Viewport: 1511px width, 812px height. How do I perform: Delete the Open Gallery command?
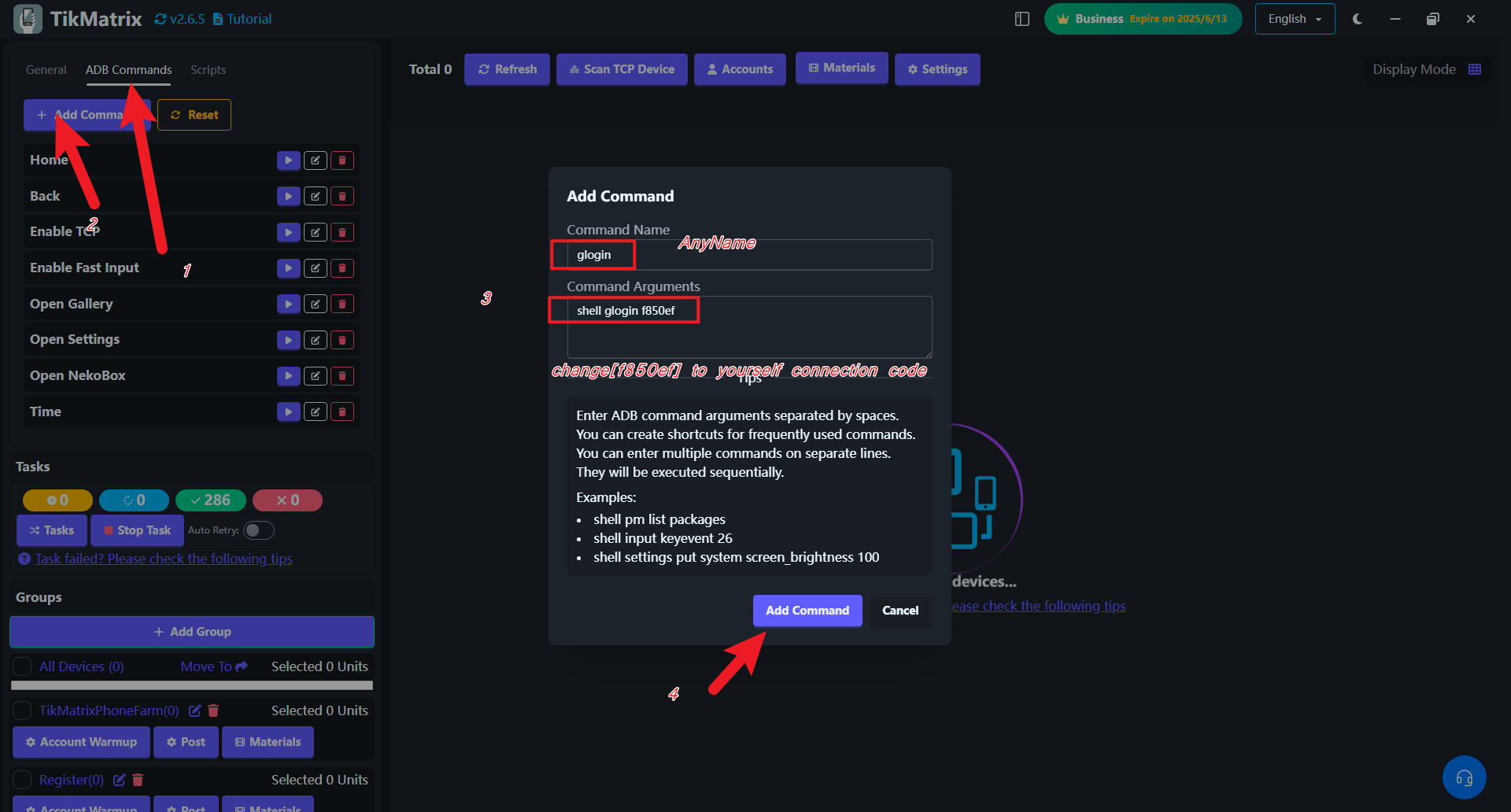[342, 304]
